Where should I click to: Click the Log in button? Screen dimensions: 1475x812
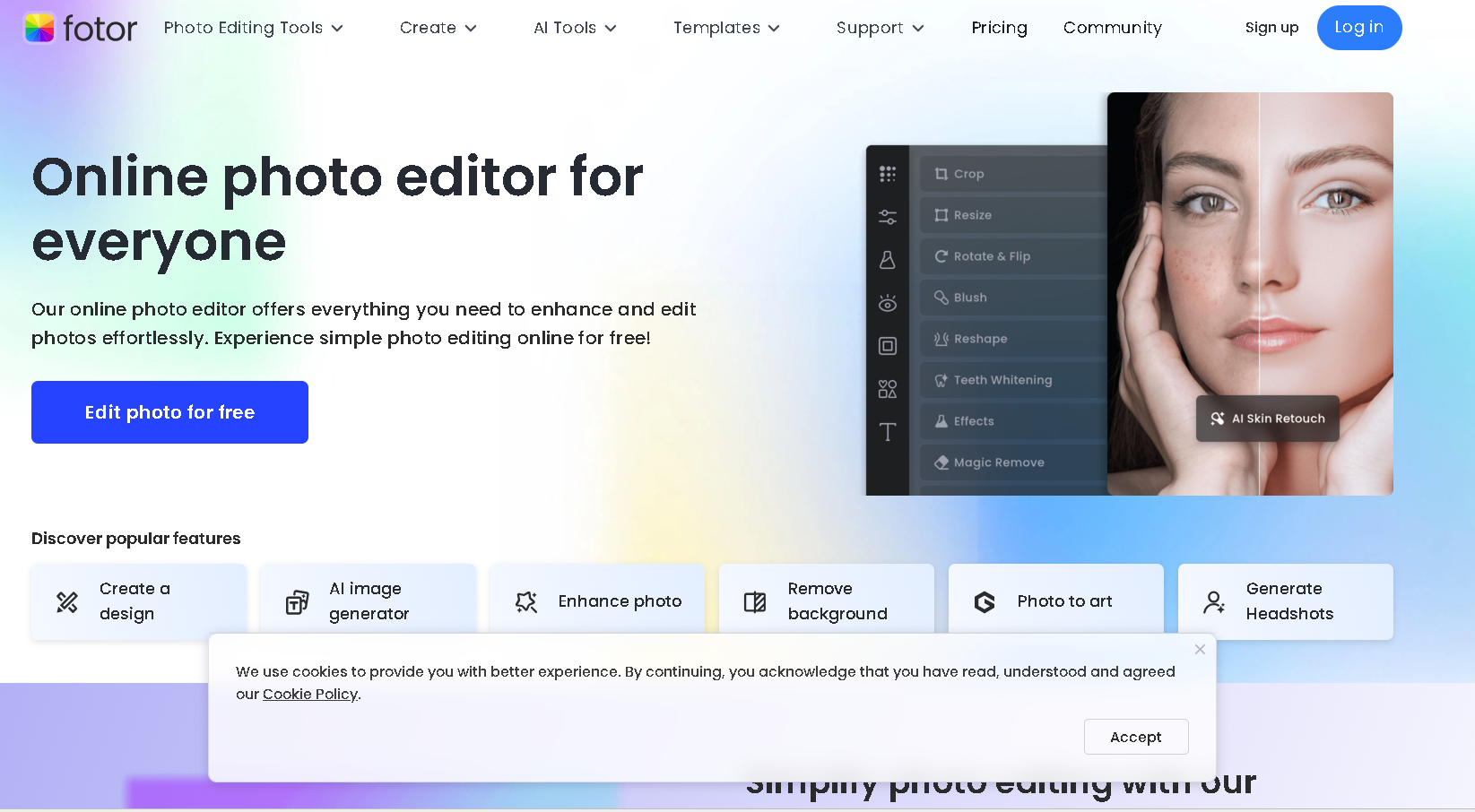(1359, 28)
